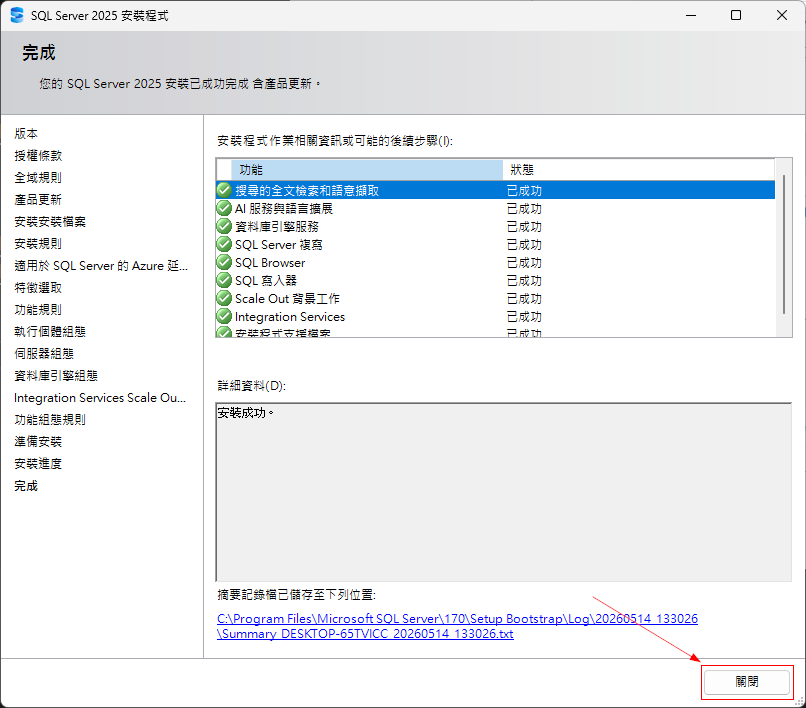Image resolution: width=806 pixels, height=708 pixels.
Task: Select the SQL Server 複寫 row
Action: [496, 244]
